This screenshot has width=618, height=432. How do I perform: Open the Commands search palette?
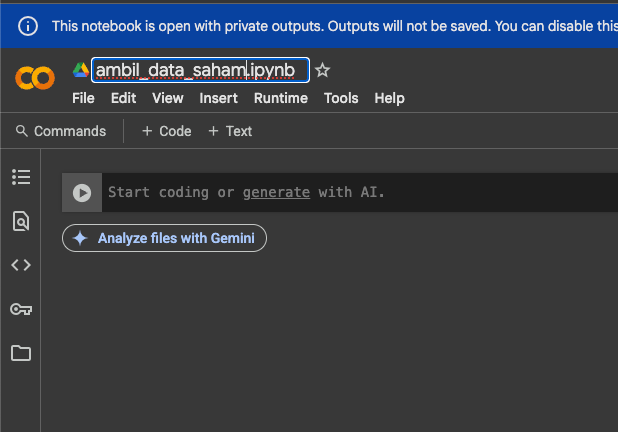point(61,131)
